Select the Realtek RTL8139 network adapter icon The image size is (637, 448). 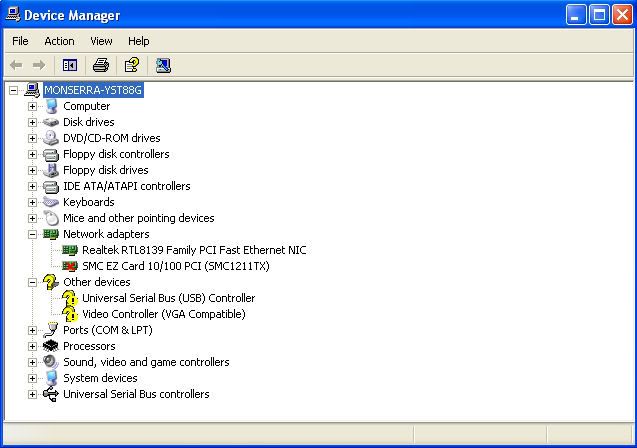(x=70, y=250)
